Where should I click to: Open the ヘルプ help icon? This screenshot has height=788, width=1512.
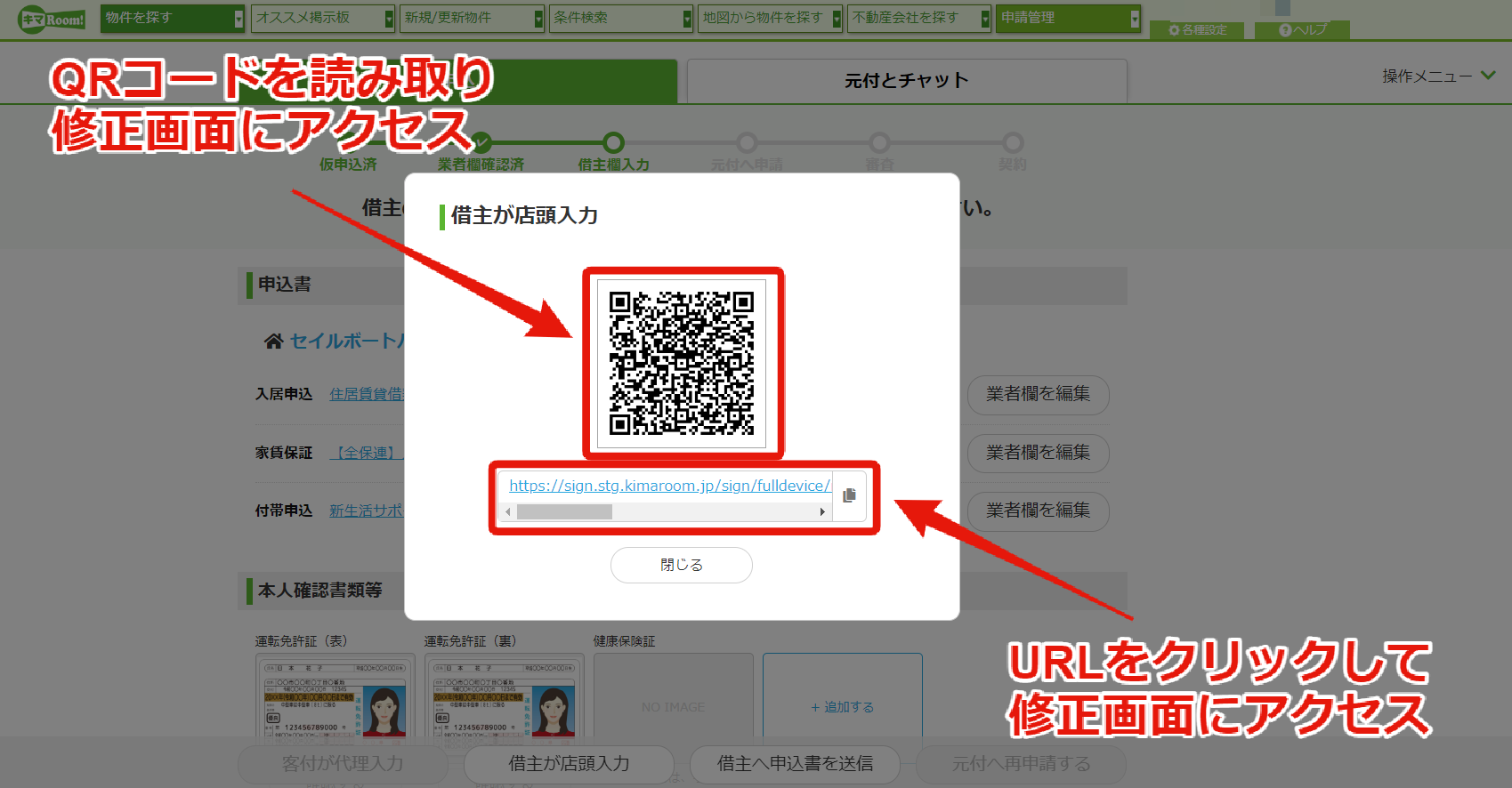(1302, 30)
